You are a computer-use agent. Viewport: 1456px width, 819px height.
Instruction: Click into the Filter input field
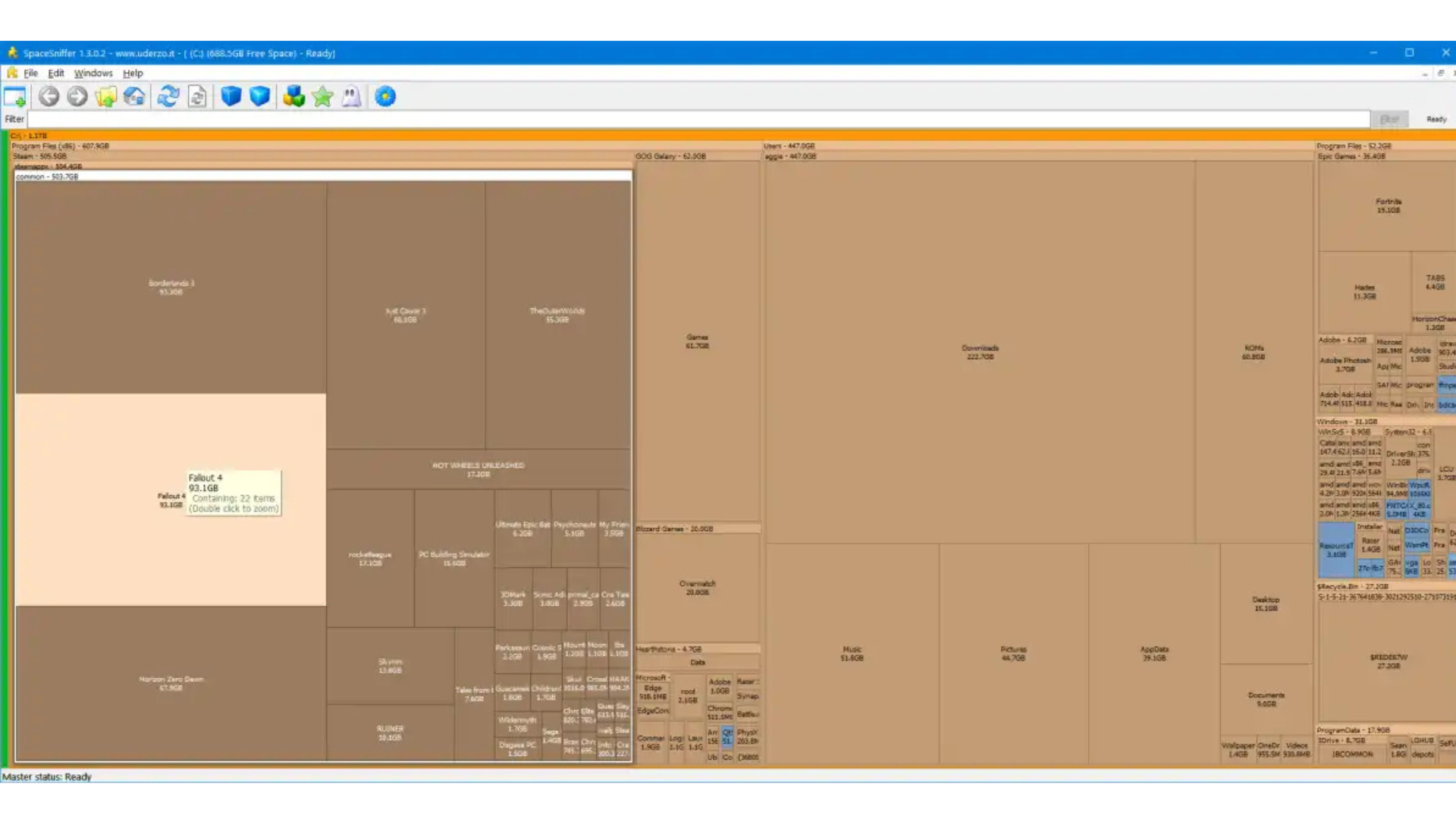pos(698,119)
